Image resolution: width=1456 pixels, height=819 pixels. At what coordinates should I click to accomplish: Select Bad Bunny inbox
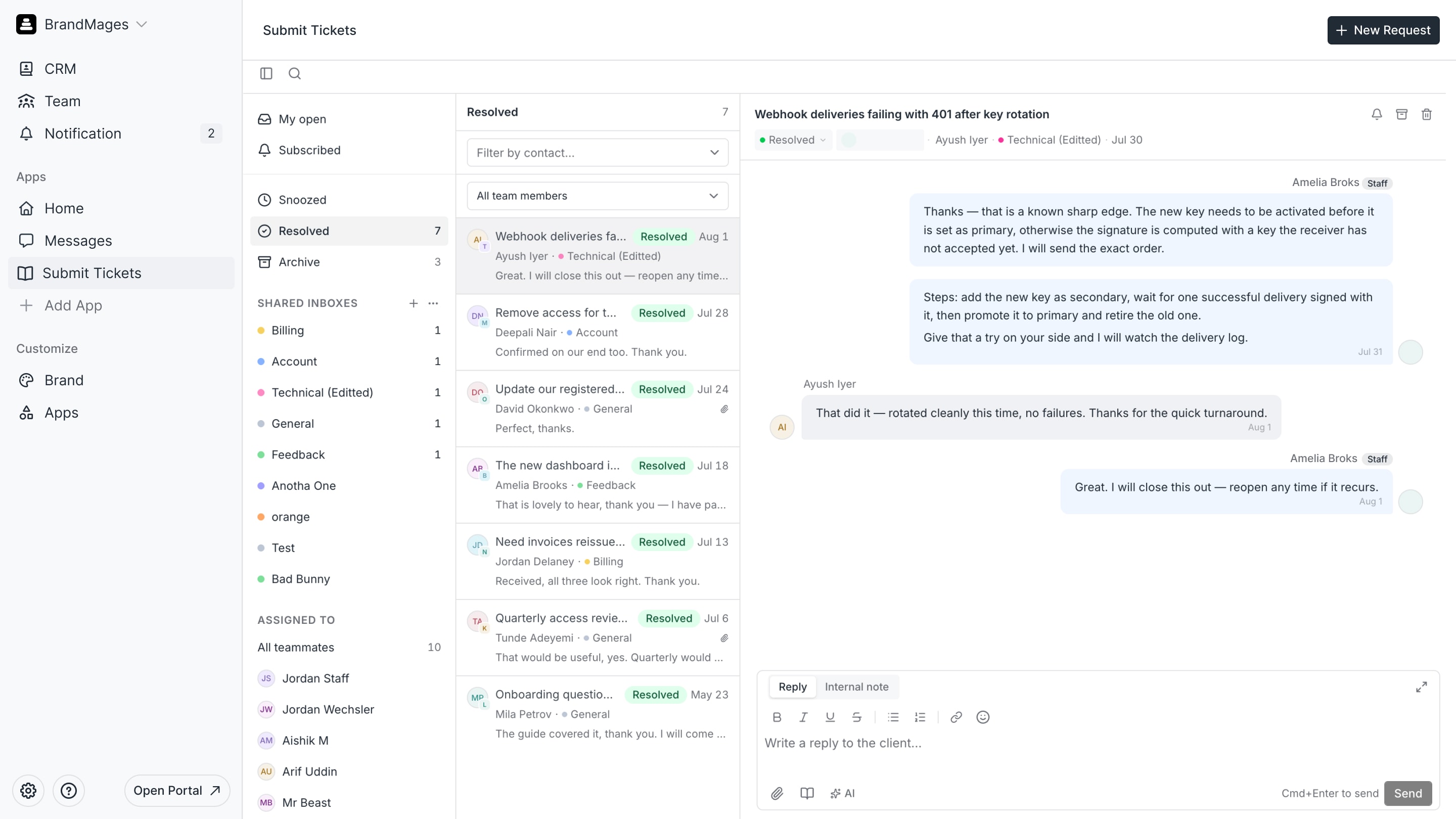point(349,579)
